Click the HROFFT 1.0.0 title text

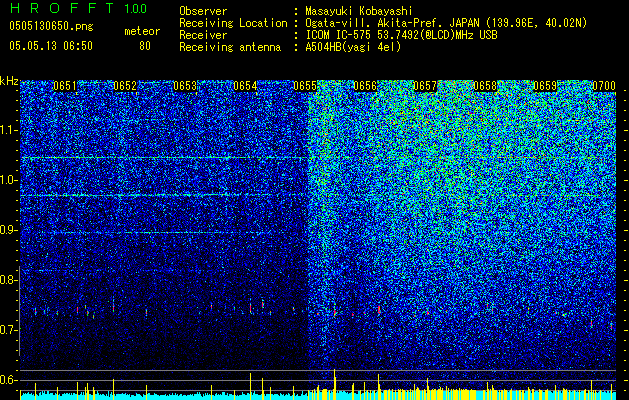[78, 8]
